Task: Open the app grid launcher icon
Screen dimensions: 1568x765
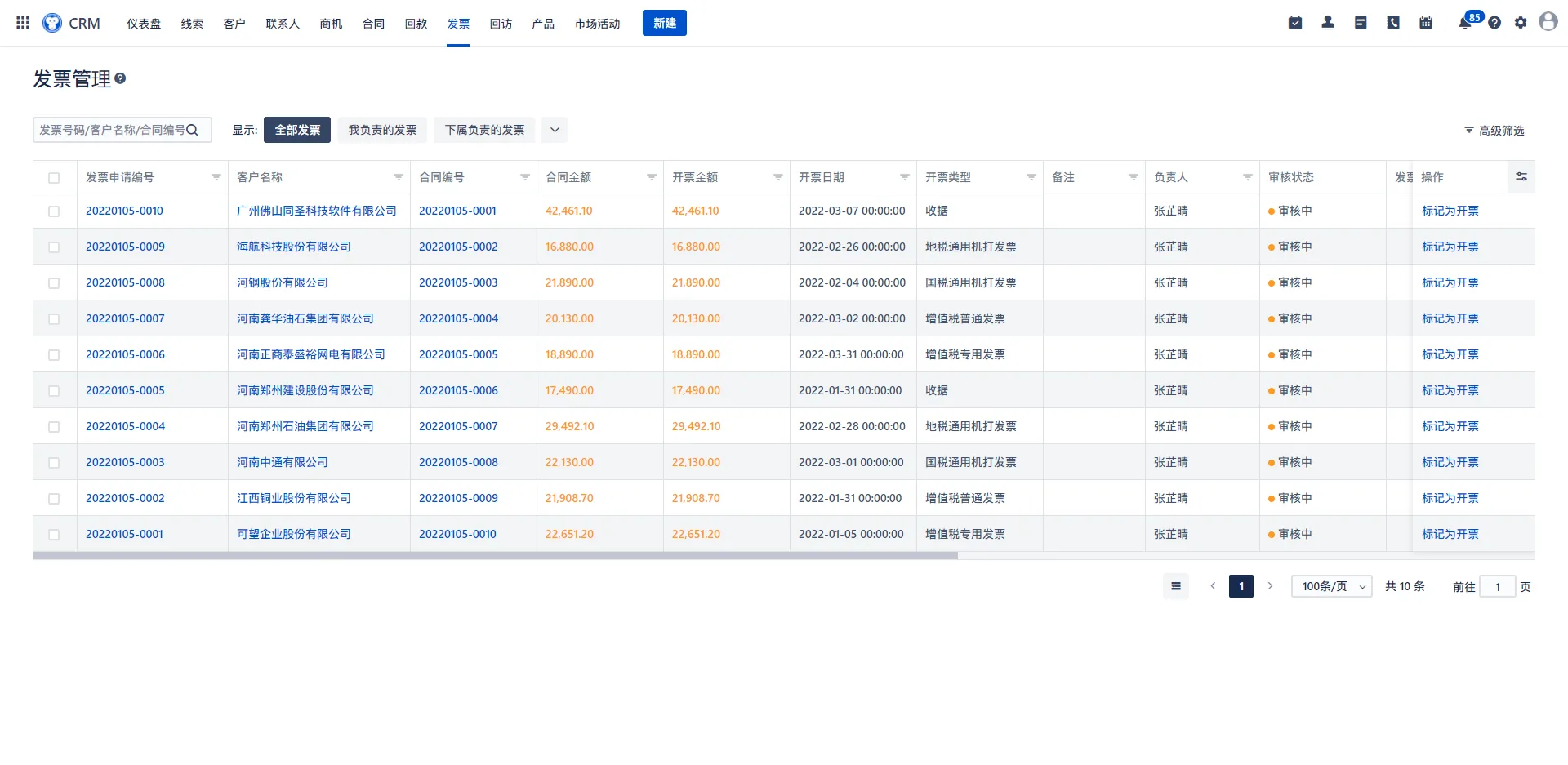Action: [23, 23]
